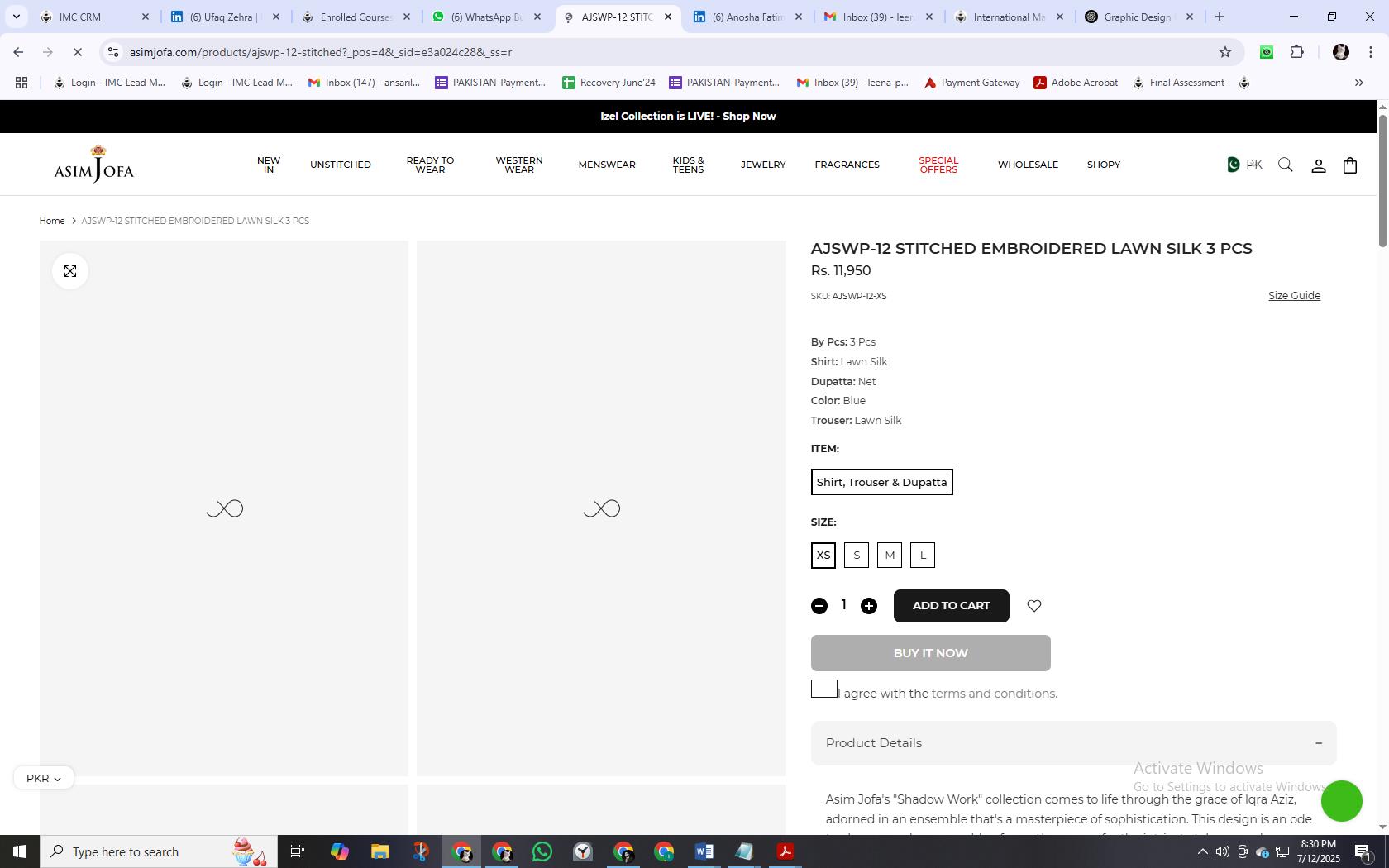Show hidden system tray icons

point(1202,851)
